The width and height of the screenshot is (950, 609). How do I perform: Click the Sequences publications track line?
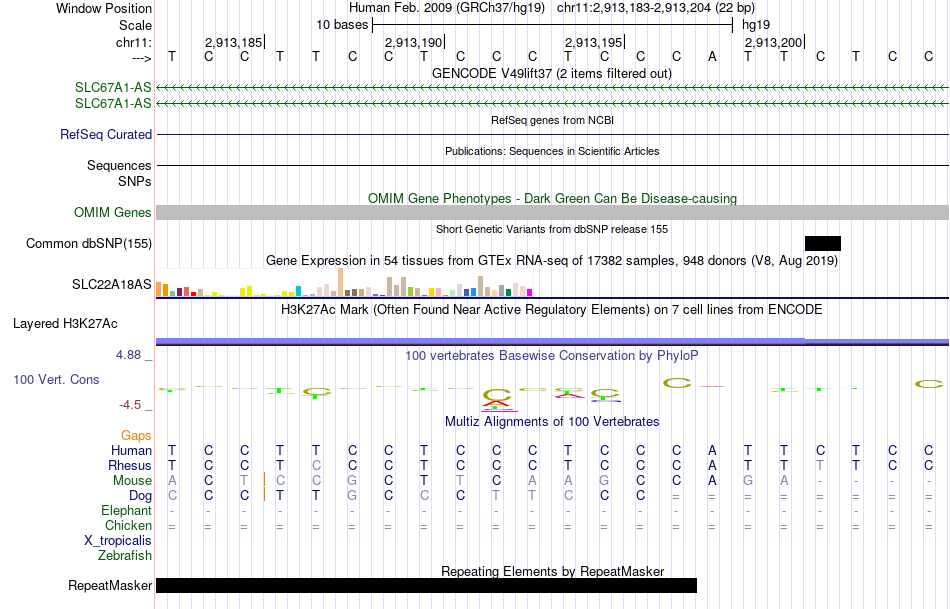[x=553, y=165]
